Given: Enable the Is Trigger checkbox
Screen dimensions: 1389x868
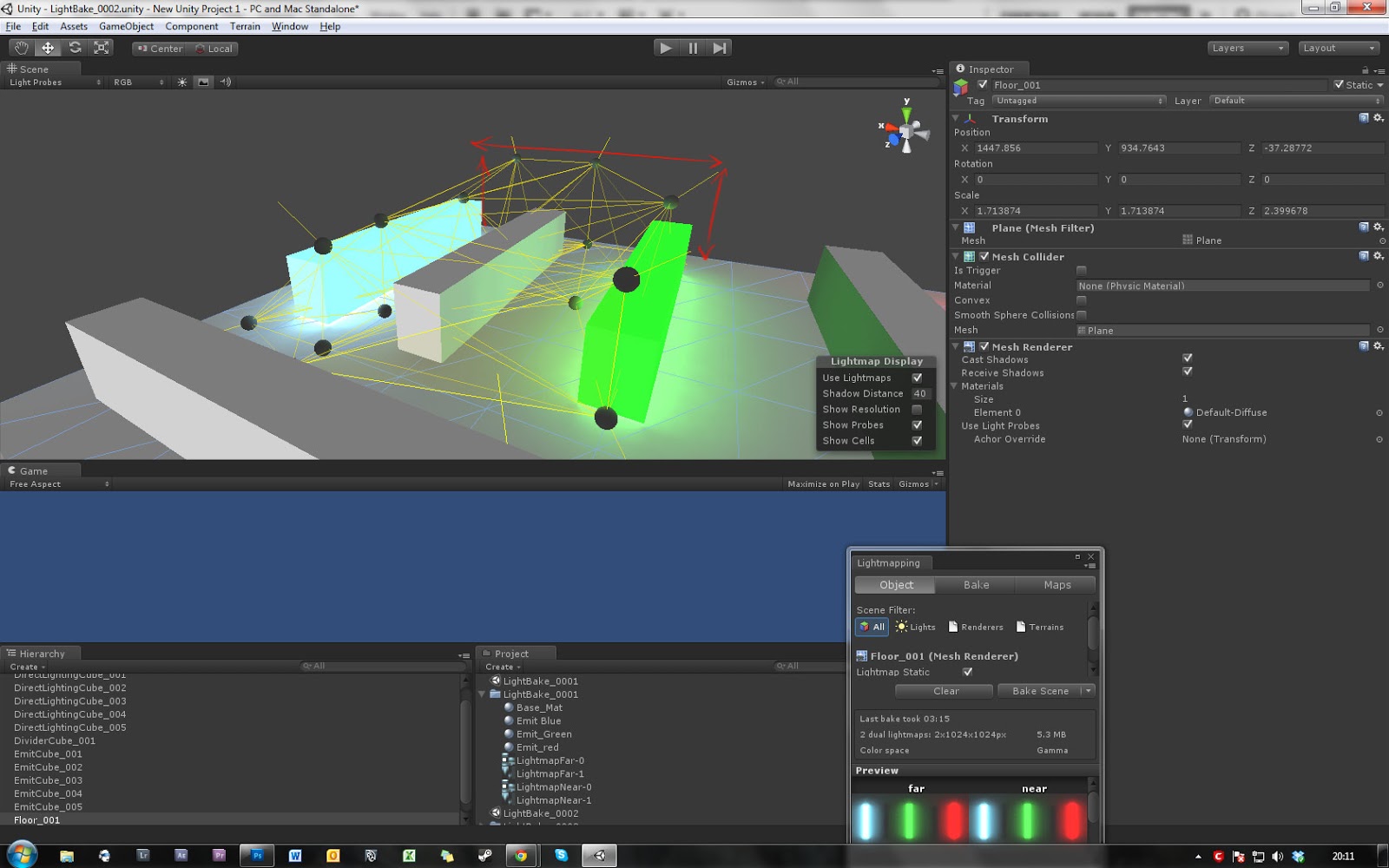Looking at the screenshot, I should [x=1082, y=271].
